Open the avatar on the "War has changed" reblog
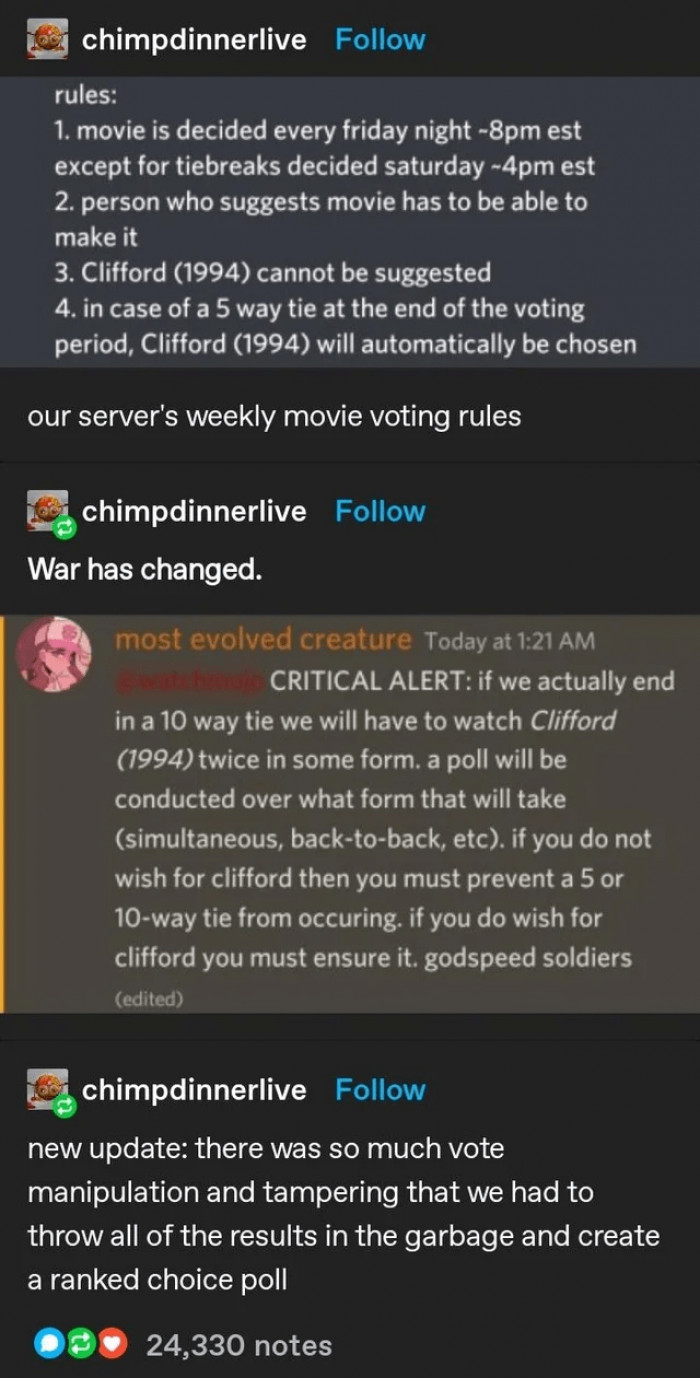 pyautogui.click(x=47, y=512)
